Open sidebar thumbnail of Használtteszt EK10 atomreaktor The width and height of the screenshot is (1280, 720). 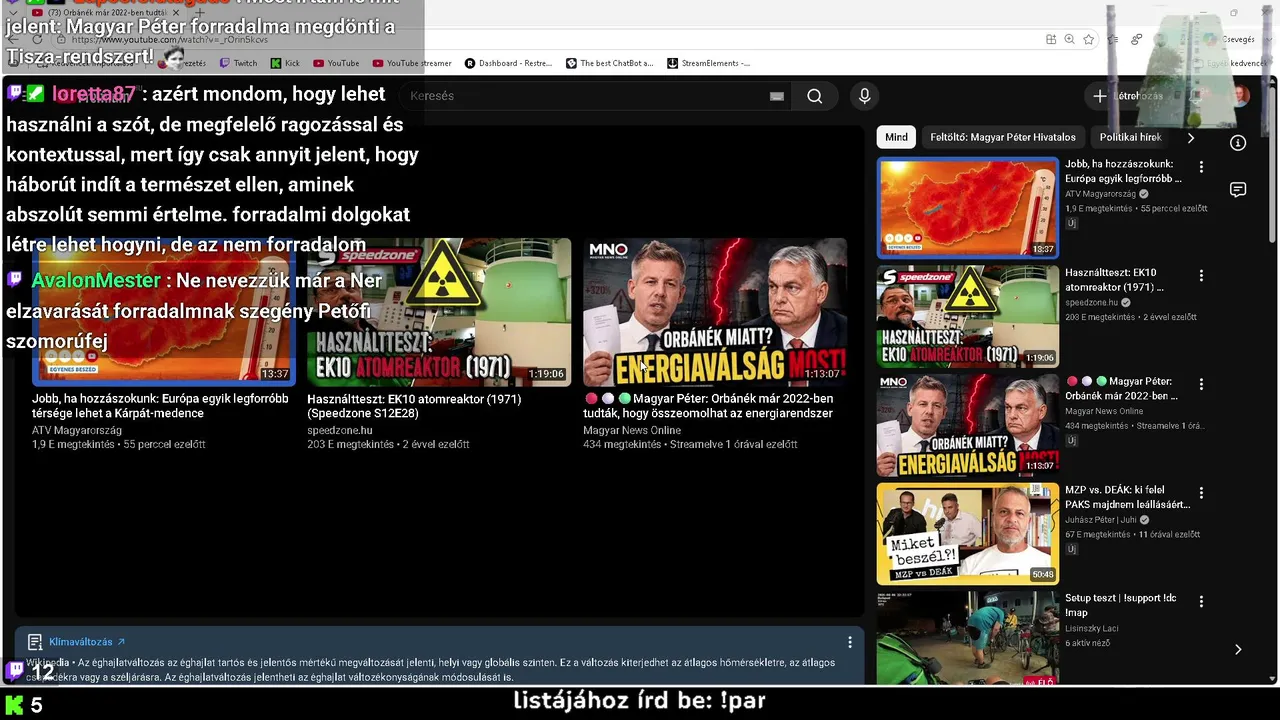968,316
